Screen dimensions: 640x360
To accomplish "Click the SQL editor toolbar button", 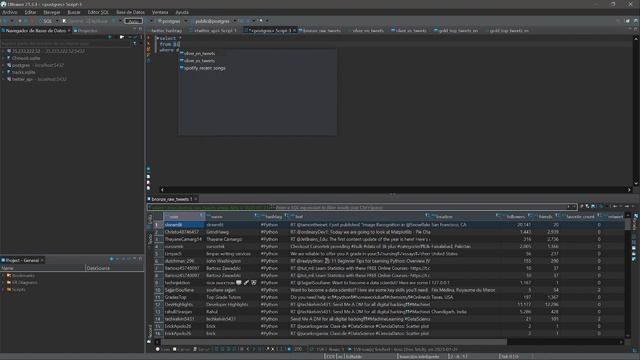I will click(x=46, y=21).
